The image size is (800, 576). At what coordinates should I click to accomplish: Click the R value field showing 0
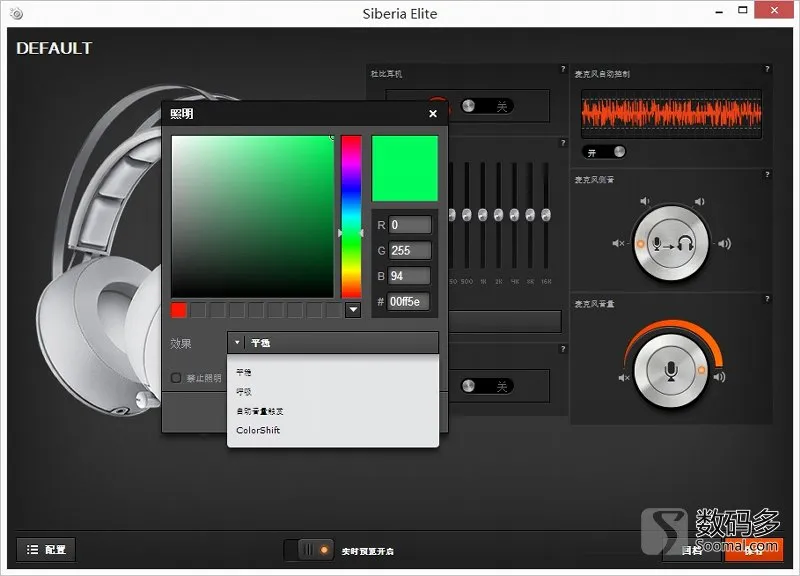(x=410, y=225)
